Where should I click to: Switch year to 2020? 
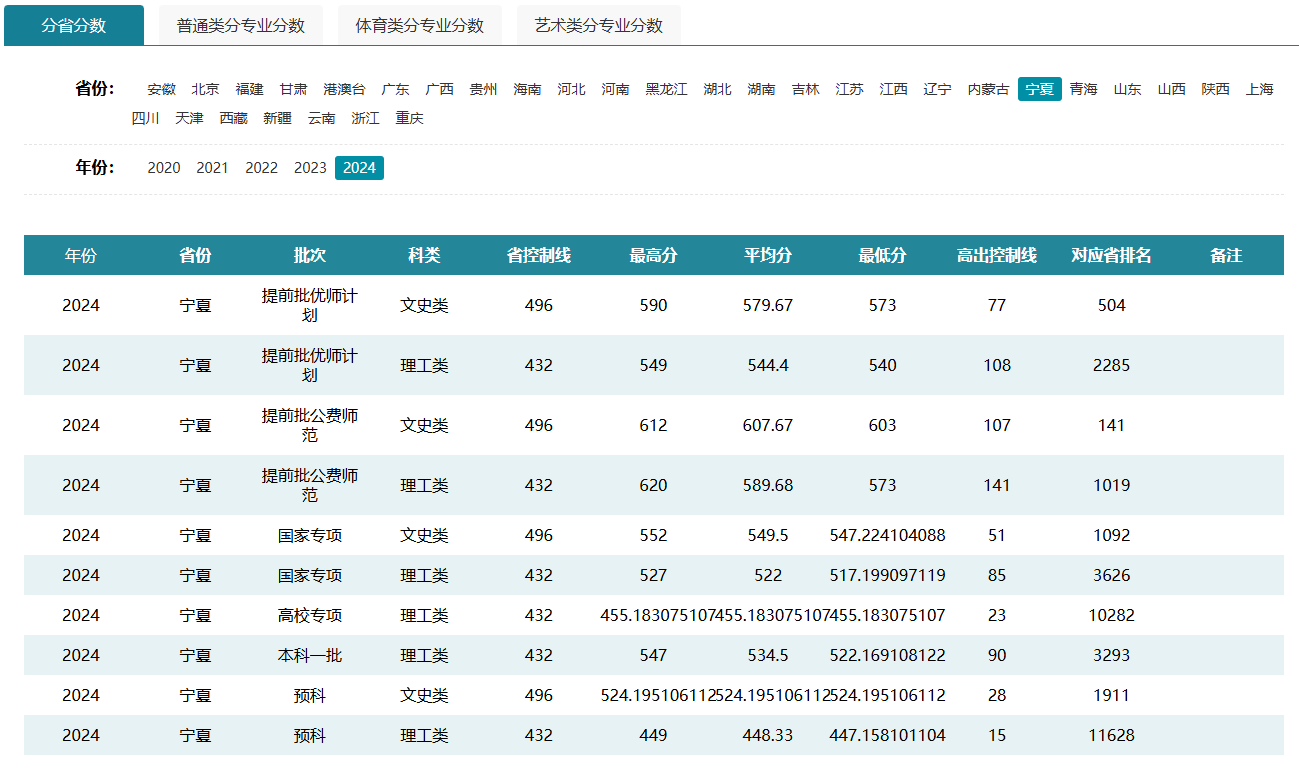[x=164, y=168]
